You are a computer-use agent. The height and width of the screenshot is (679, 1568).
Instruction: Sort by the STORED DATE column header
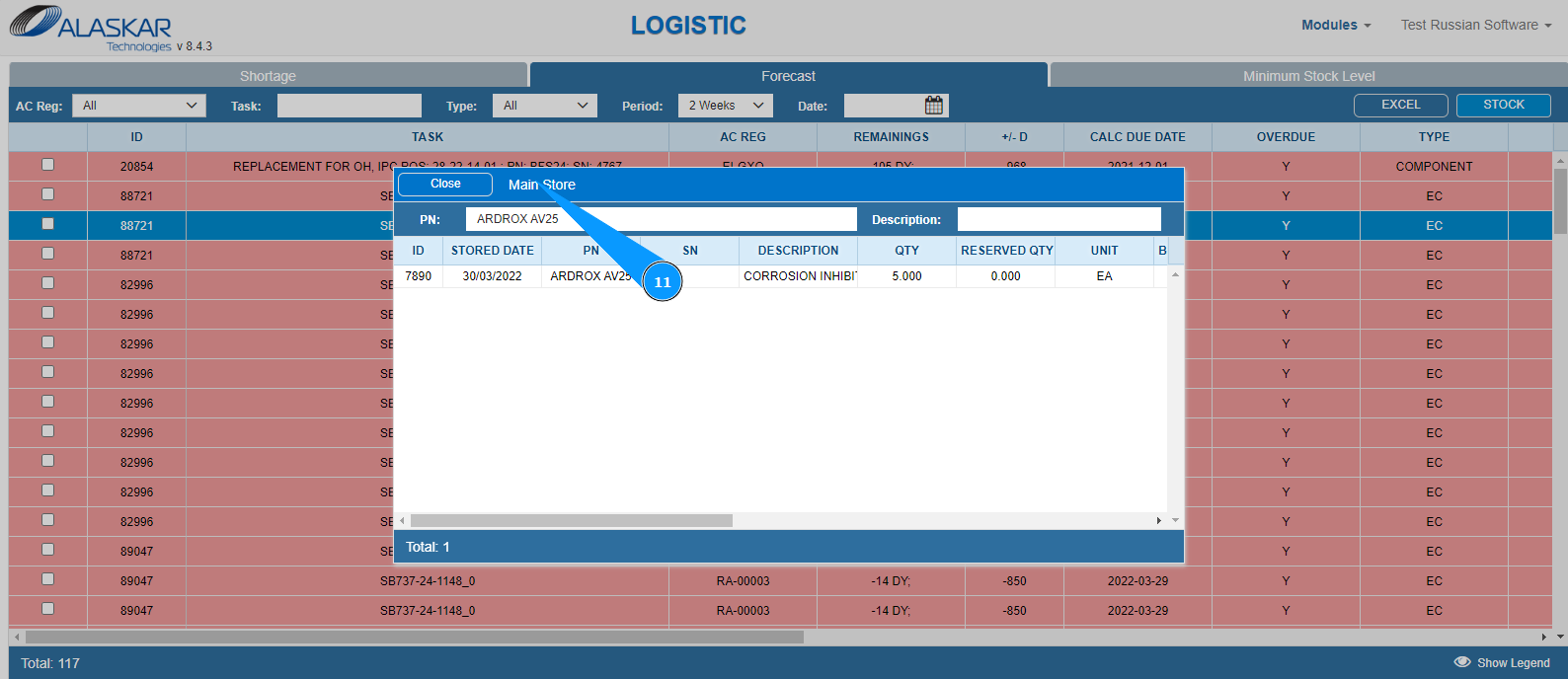click(493, 251)
